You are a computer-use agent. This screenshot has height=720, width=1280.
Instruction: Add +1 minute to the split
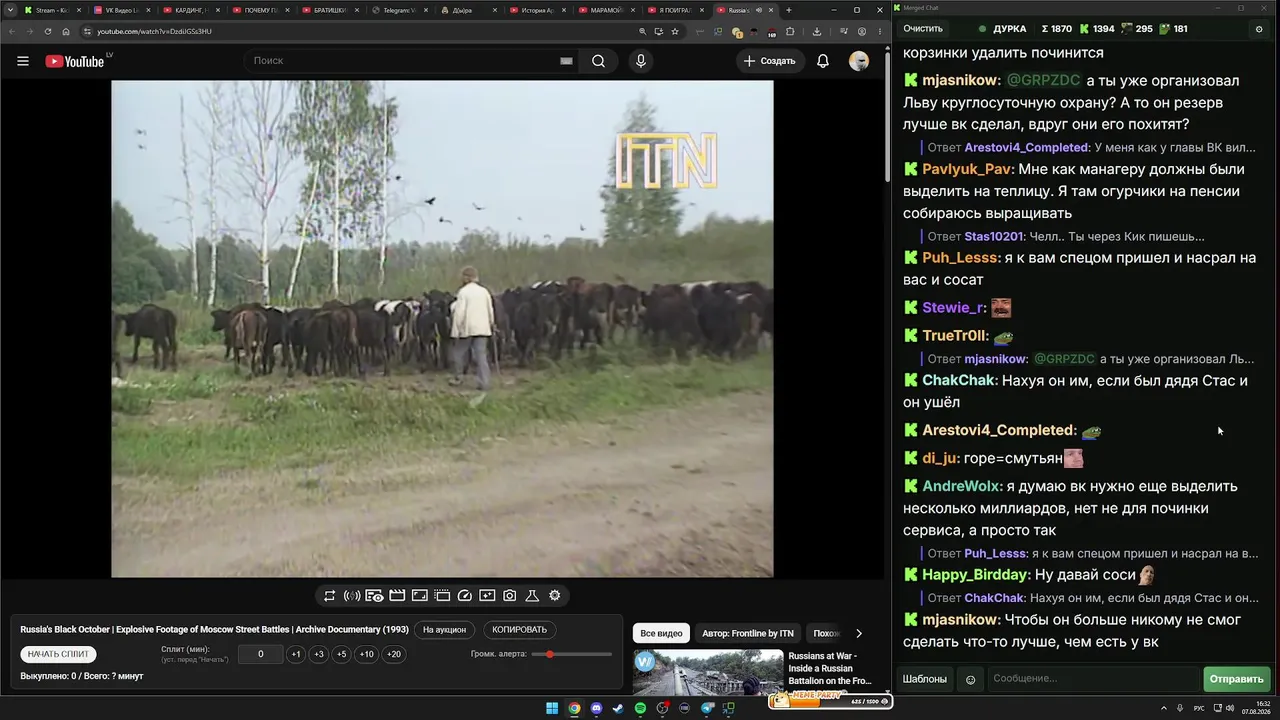pos(296,654)
